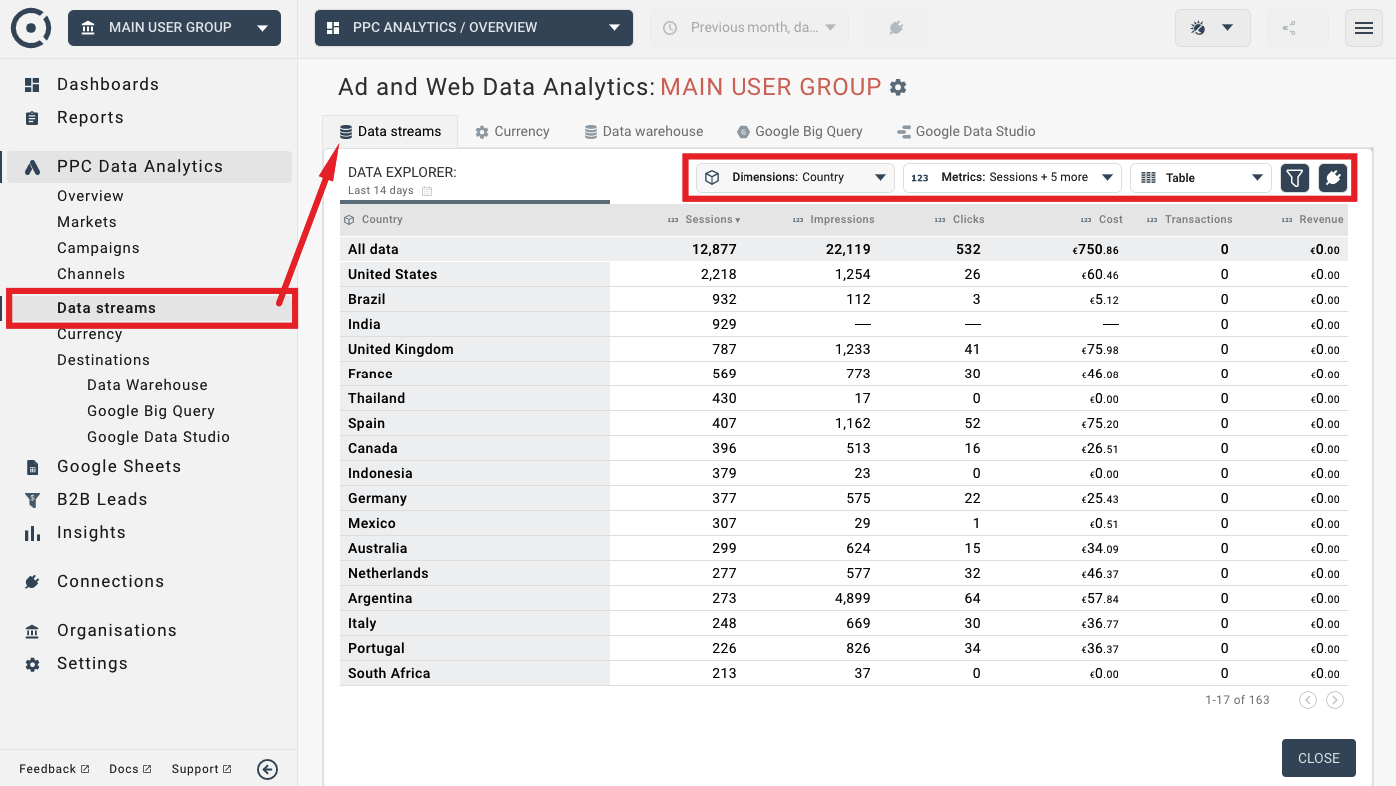
Task: Click the Reports clipboard icon
Action: [32, 118]
